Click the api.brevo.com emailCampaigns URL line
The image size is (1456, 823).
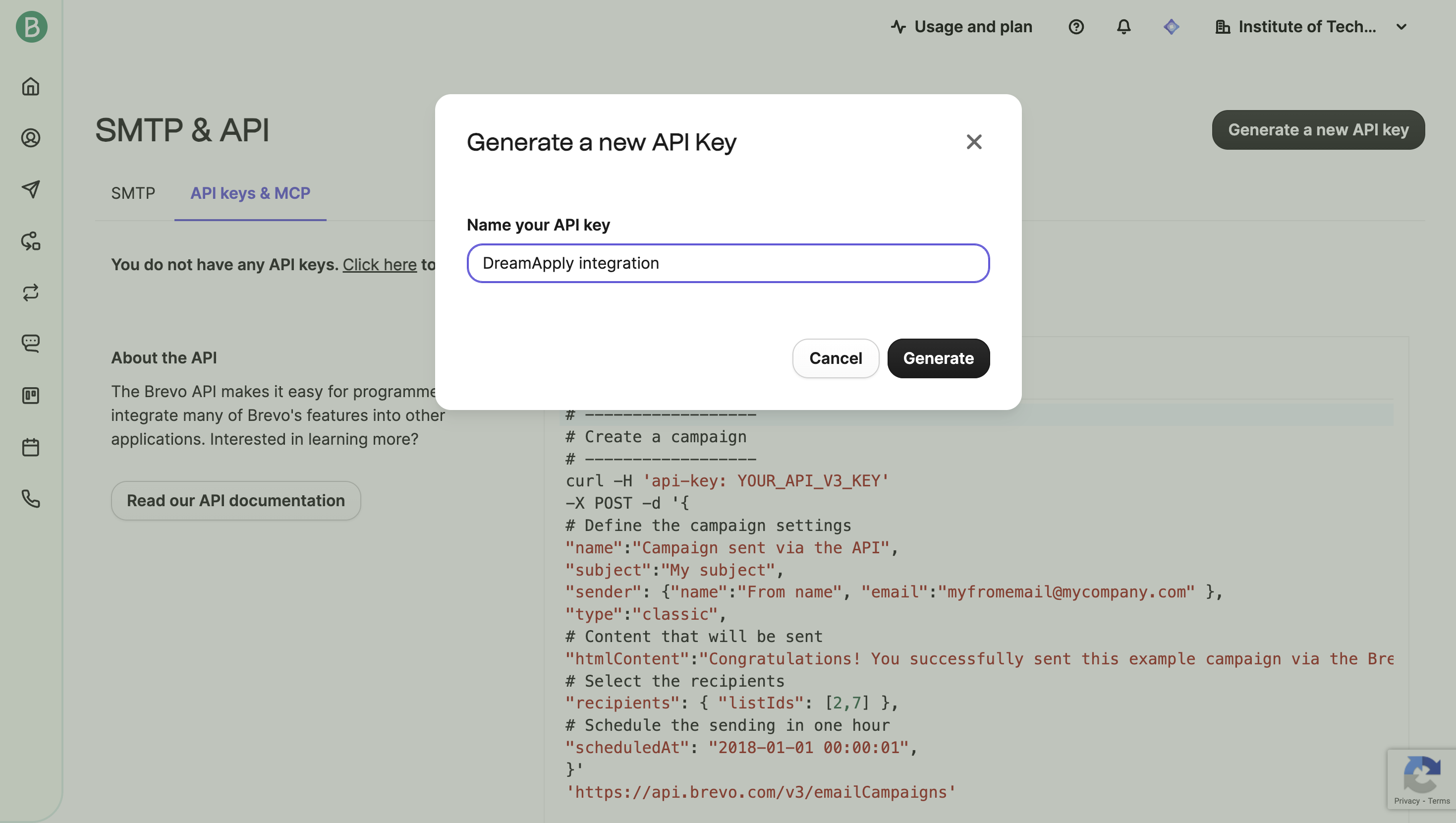pos(761,792)
